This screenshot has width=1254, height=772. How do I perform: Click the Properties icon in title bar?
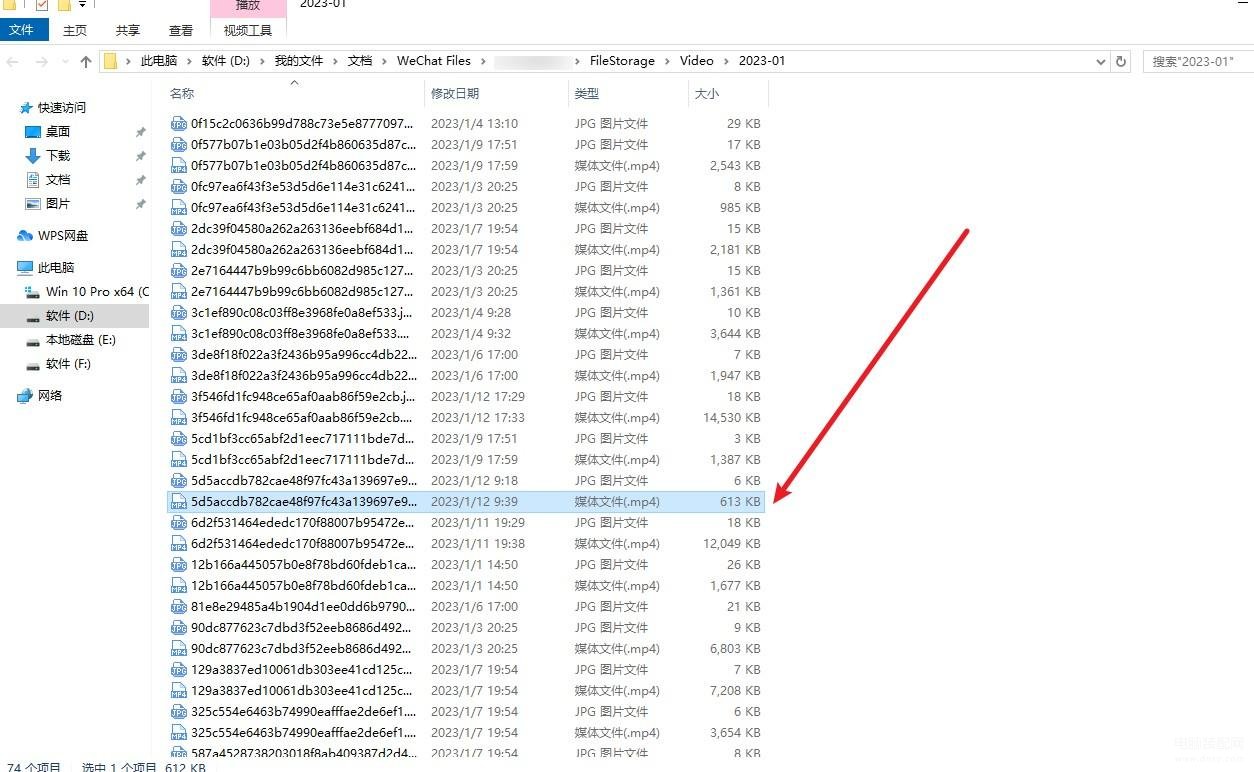tap(41, 5)
